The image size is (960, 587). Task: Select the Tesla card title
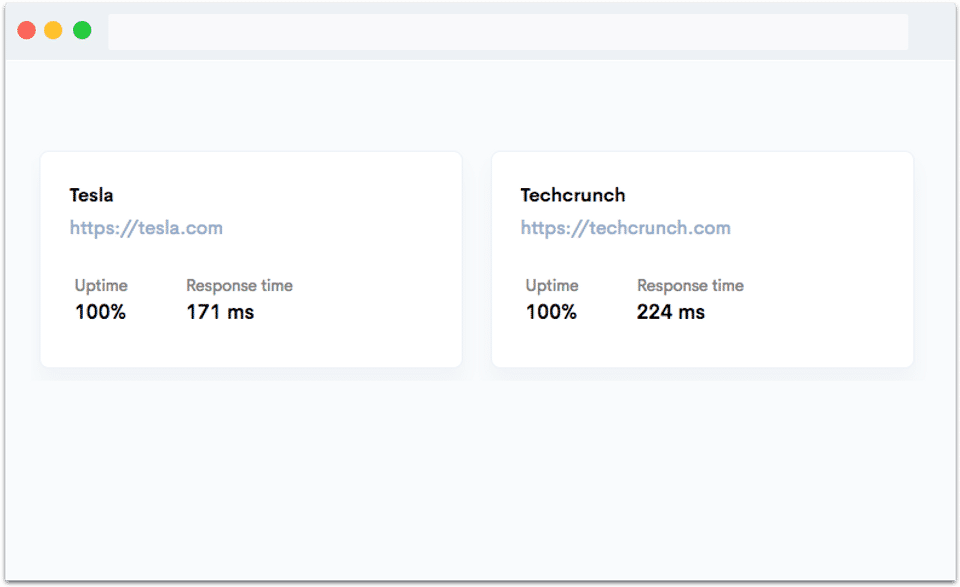pyautogui.click(x=91, y=195)
